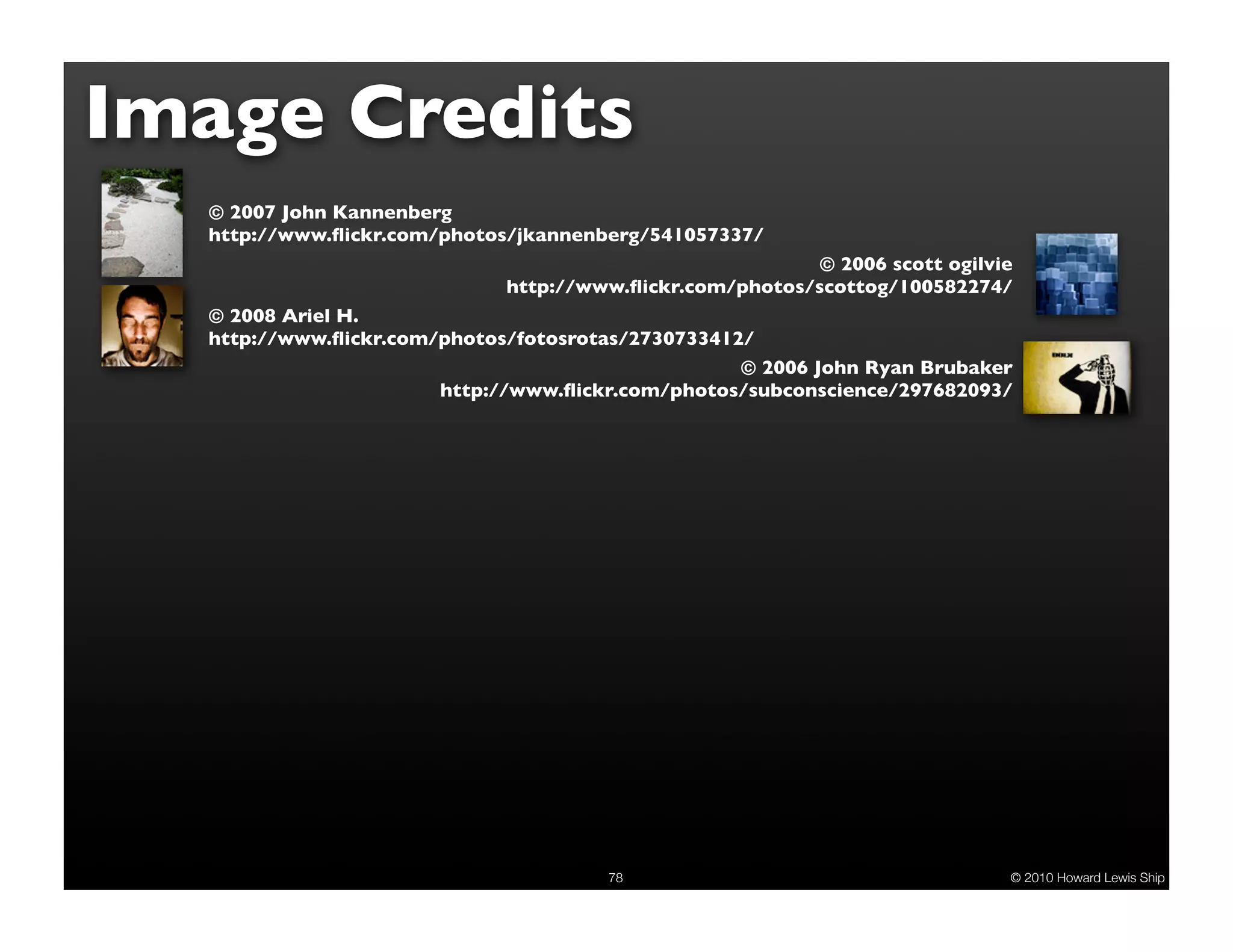
Task: Open the jkannenberg Flickr photo link
Action: point(485,235)
